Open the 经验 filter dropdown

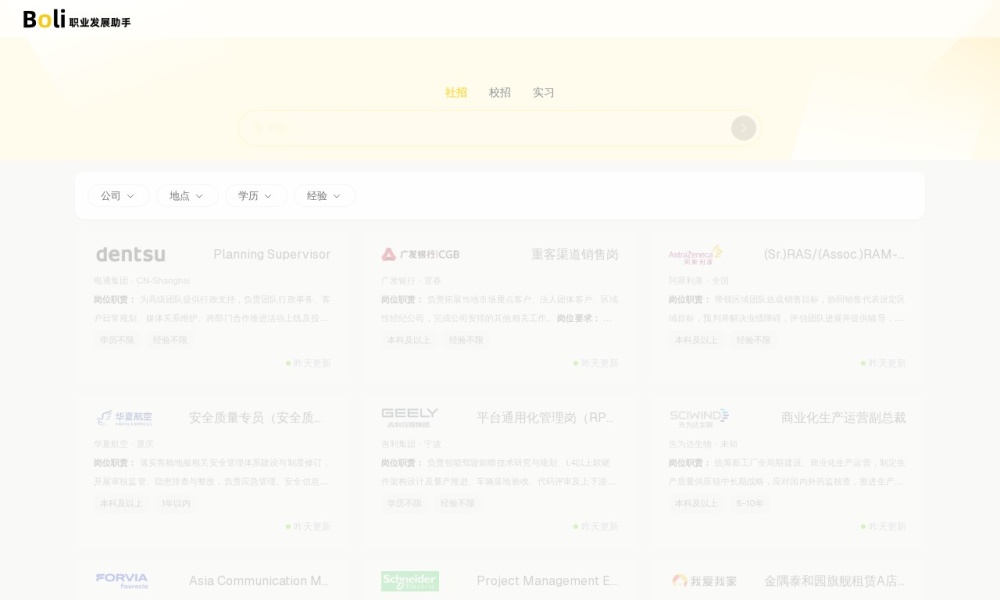click(x=325, y=196)
